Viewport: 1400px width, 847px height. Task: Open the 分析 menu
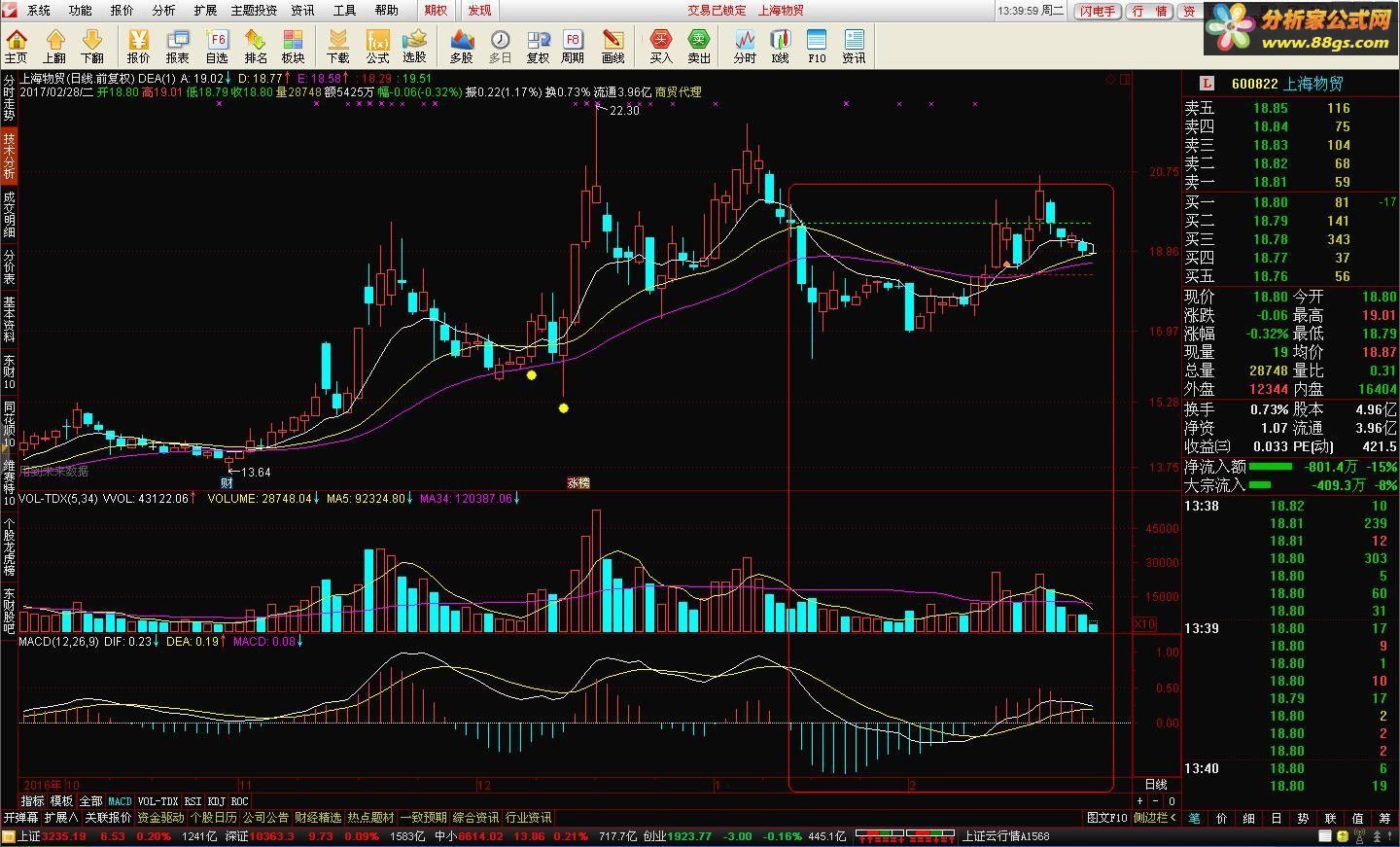point(164,11)
